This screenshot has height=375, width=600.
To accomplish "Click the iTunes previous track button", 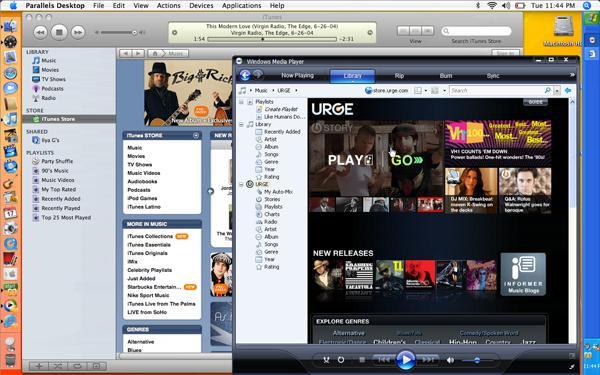I will 41,33.
